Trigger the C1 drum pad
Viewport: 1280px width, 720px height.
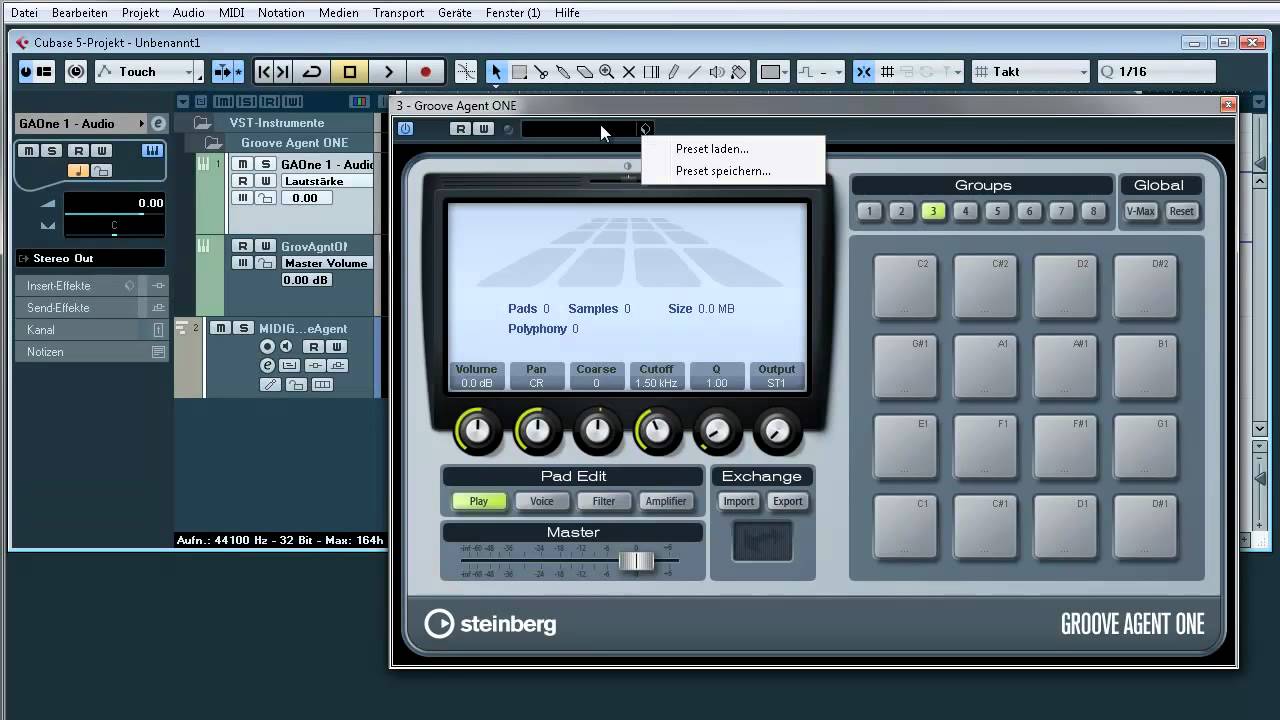[905, 526]
